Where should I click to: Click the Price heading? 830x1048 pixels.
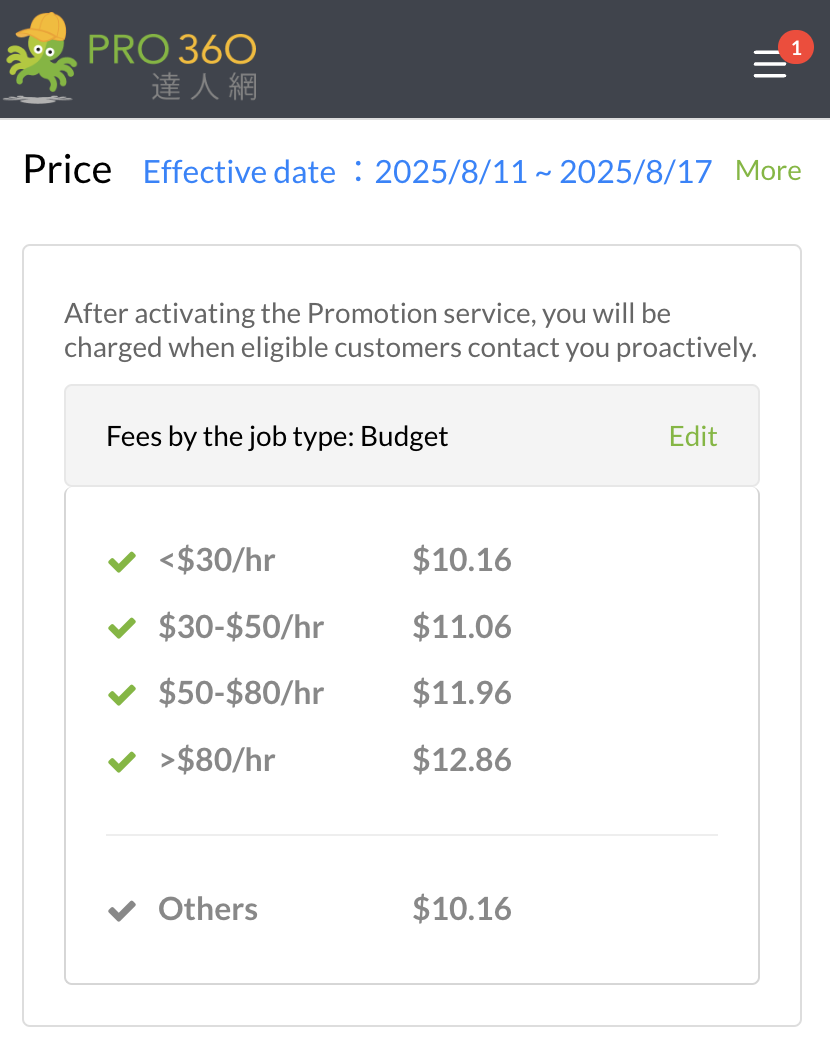tap(67, 170)
